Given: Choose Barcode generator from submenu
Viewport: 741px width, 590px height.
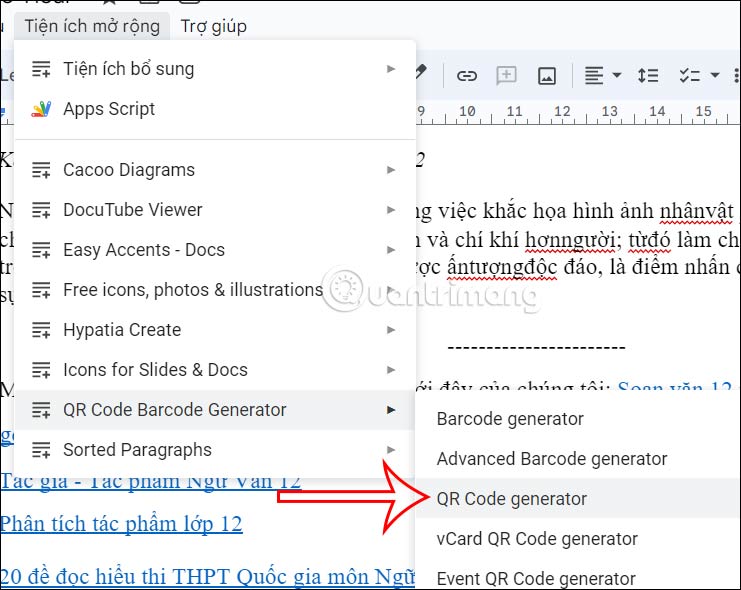Looking at the screenshot, I should pyautogui.click(x=578, y=419).
